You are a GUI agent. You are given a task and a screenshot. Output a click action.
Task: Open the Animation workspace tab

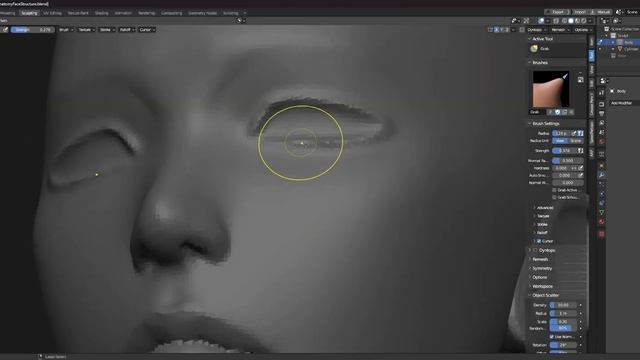[123, 13]
